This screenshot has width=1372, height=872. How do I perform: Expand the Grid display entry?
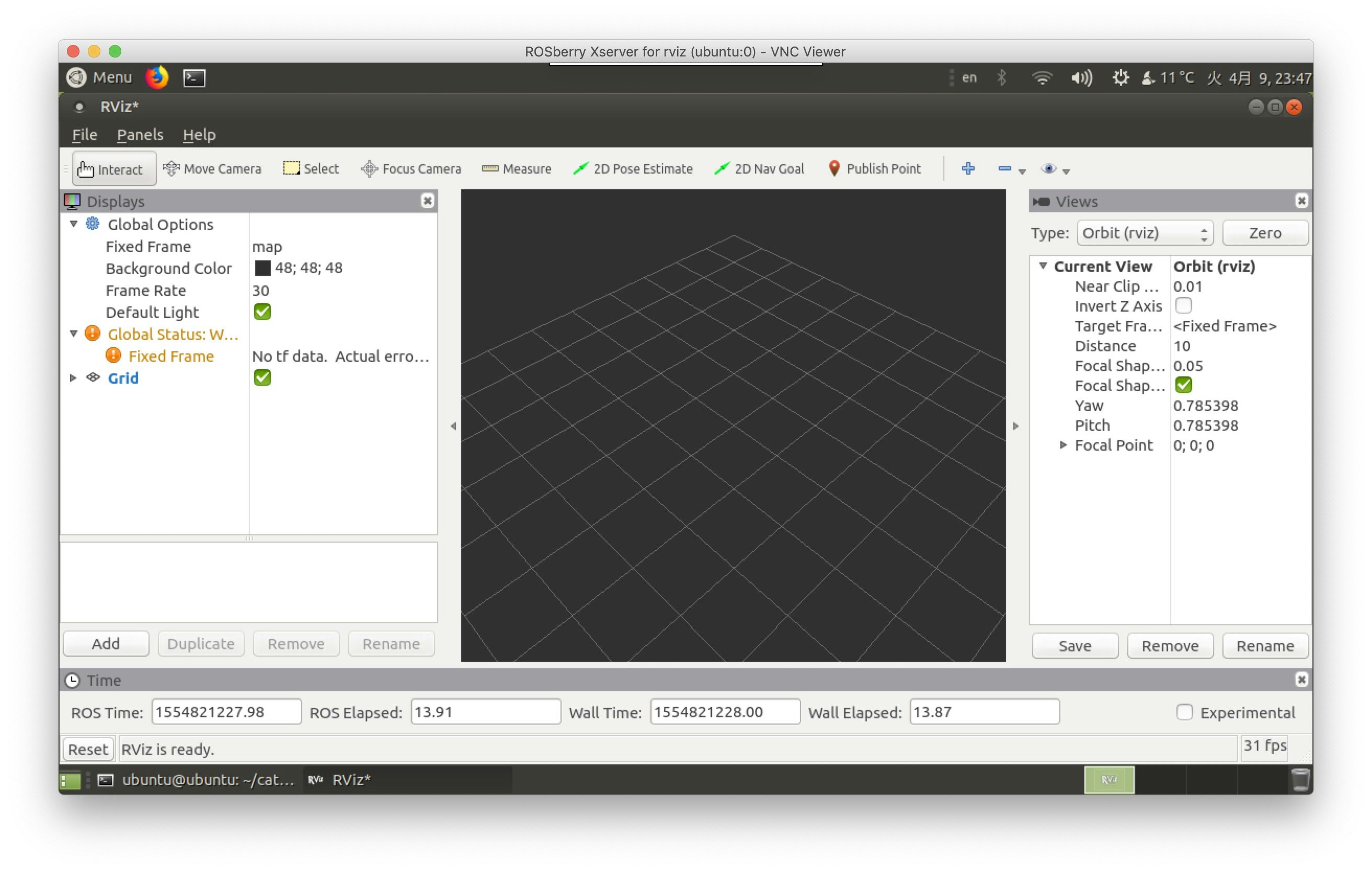pos(73,377)
